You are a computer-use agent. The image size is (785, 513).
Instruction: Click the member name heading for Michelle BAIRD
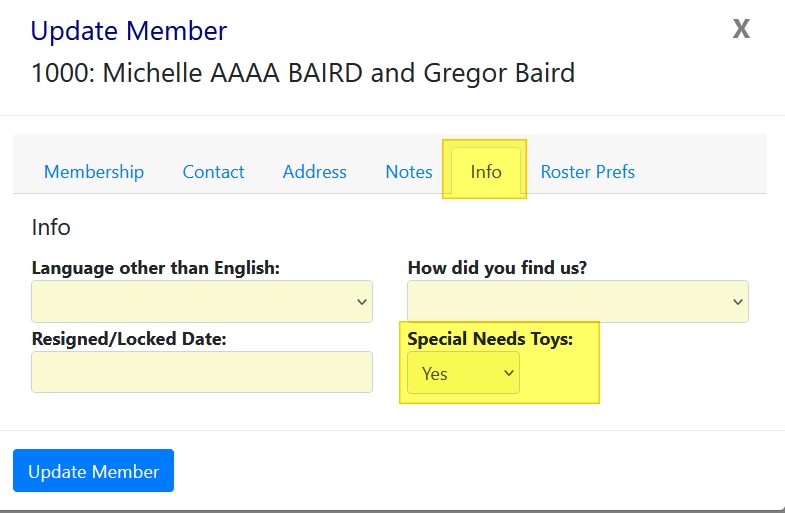coord(303,73)
